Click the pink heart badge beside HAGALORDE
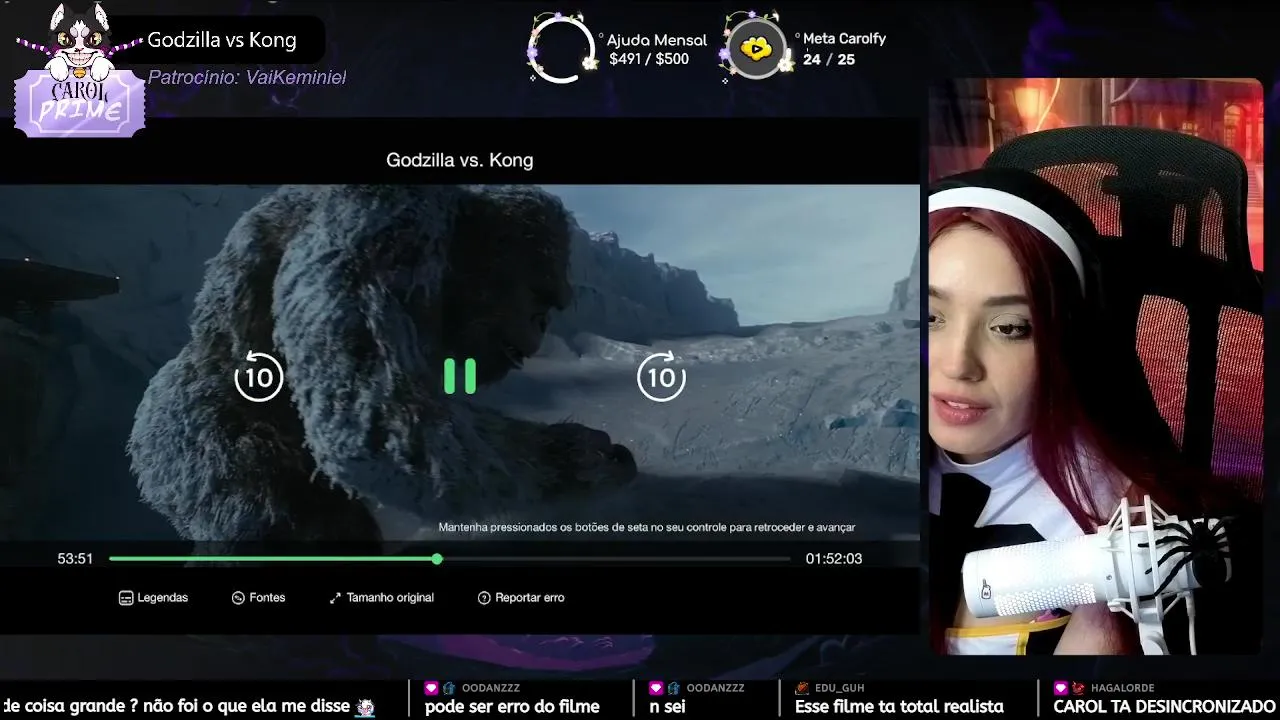This screenshot has height=720, width=1280. pos(1060,688)
